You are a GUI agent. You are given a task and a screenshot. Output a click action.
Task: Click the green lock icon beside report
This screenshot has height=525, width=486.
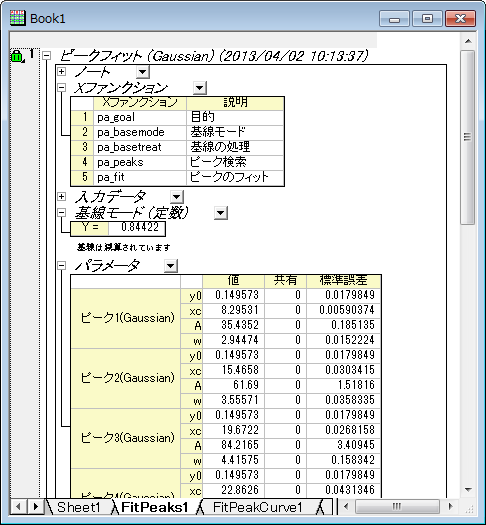pyautogui.click(x=17, y=56)
